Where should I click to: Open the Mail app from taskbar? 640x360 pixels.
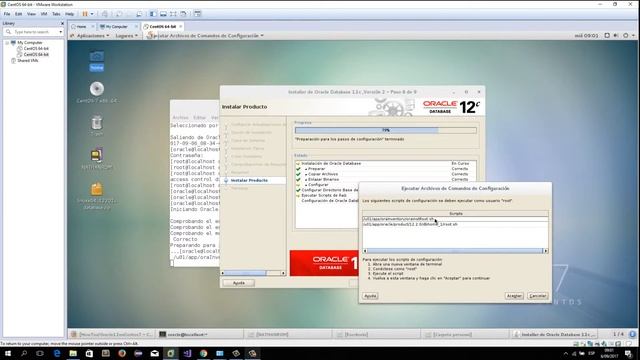click(x=154, y=353)
